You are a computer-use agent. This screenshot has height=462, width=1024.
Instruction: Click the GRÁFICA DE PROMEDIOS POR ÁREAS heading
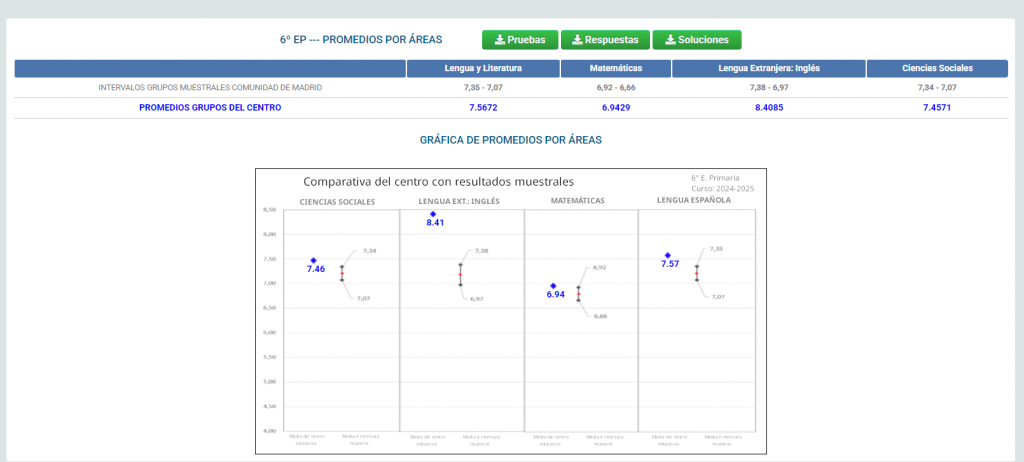[x=511, y=140]
